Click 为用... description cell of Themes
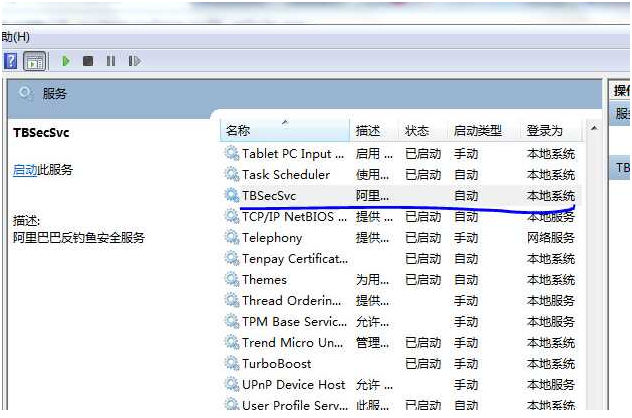Viewport: 632px width, 418px height. pos(372,280)
